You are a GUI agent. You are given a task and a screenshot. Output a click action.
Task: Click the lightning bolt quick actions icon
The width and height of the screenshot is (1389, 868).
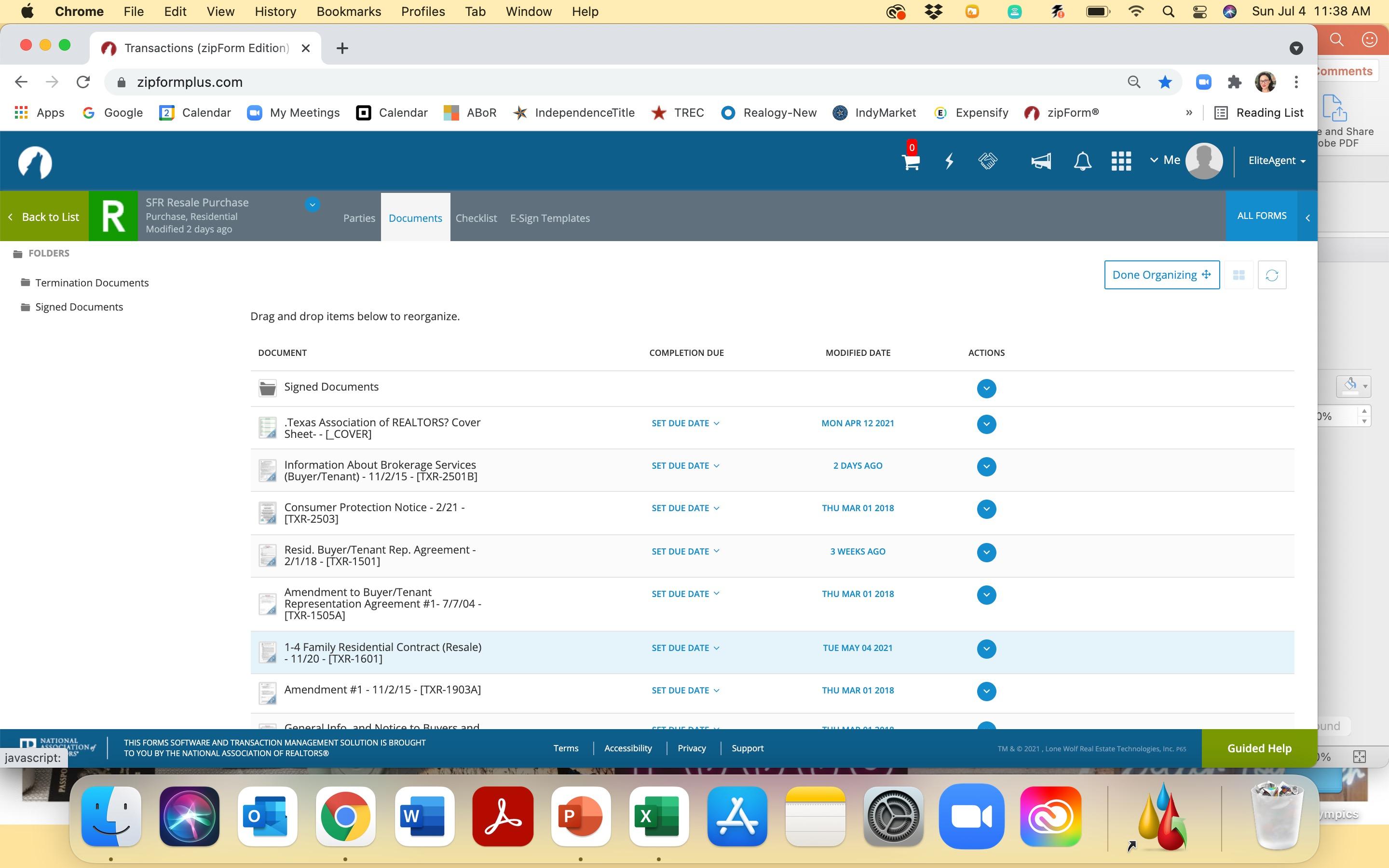pyautogui.click(x=949, y=161)
